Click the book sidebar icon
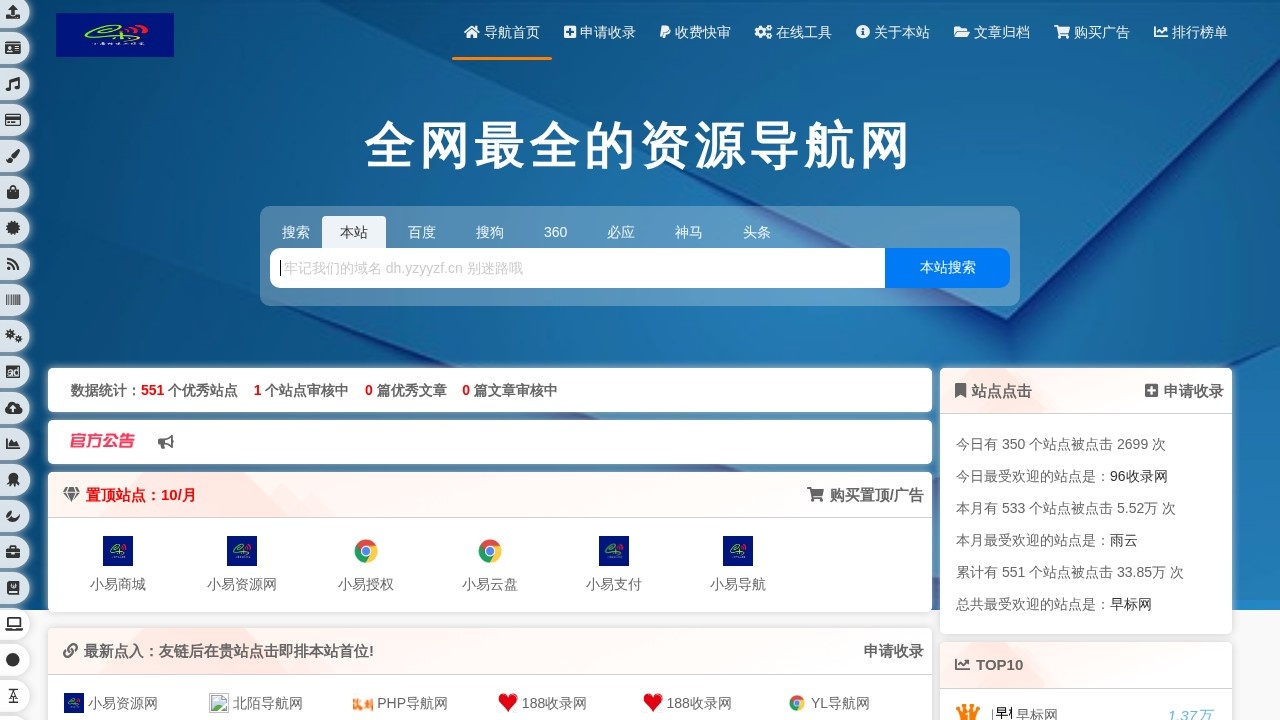Image resolution: width=1280 pixels, height=720 pixels. click(13, 588)
